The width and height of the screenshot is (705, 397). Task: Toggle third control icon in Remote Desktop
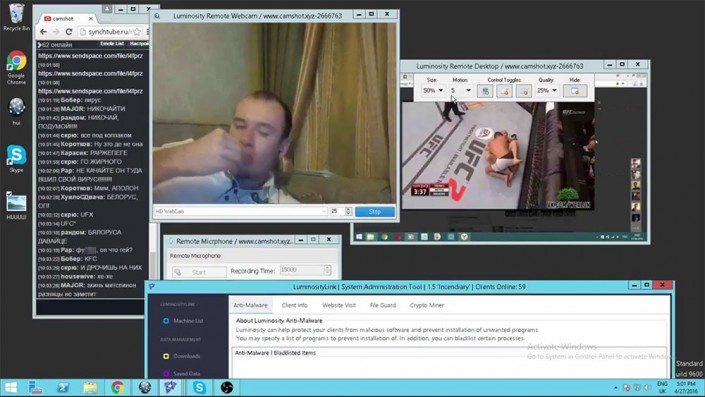[523, 91]
